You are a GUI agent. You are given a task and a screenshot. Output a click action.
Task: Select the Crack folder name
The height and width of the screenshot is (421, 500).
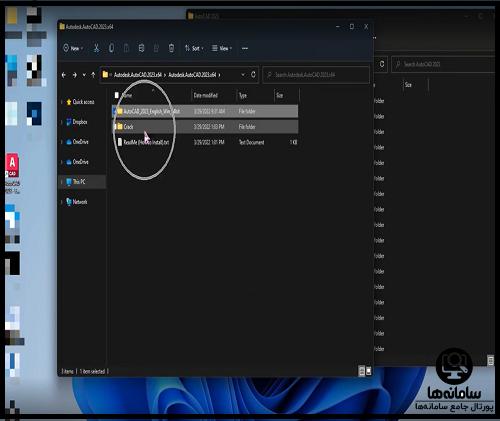[128, 127]
